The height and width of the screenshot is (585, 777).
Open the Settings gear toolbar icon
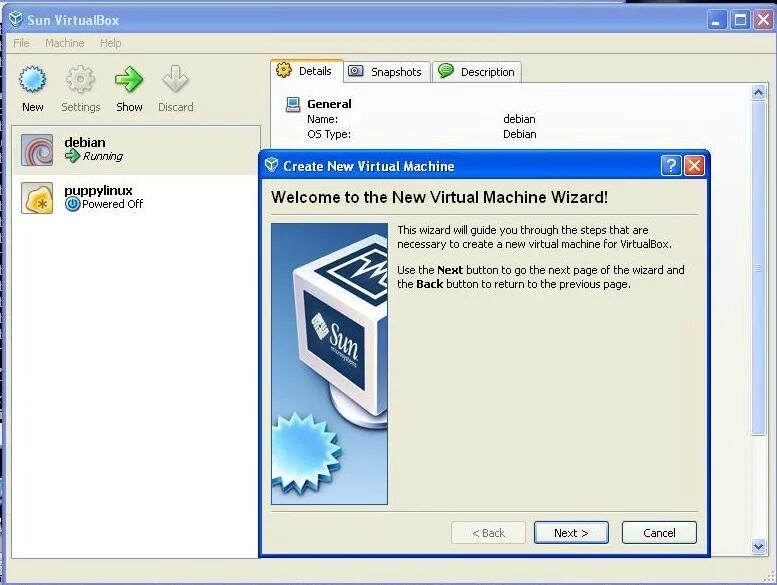click(80, 79)
